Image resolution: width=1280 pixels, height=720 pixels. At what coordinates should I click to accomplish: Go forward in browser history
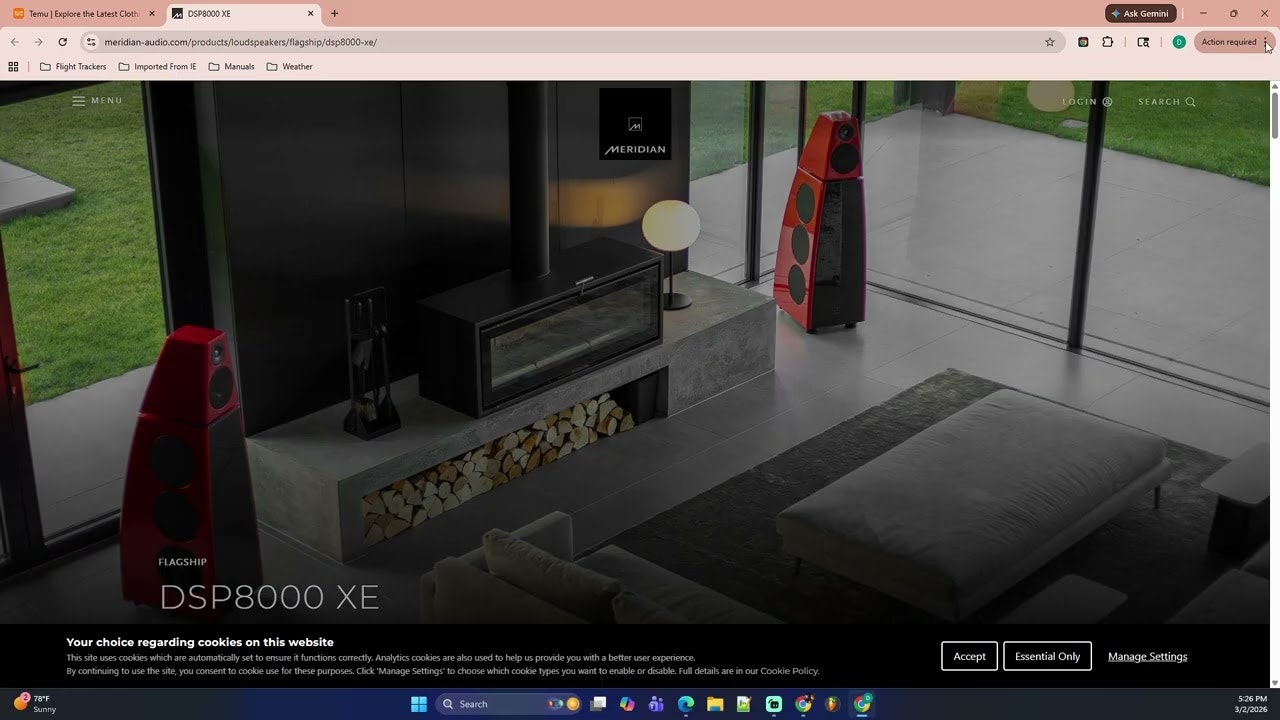click(x=38, y=42)
